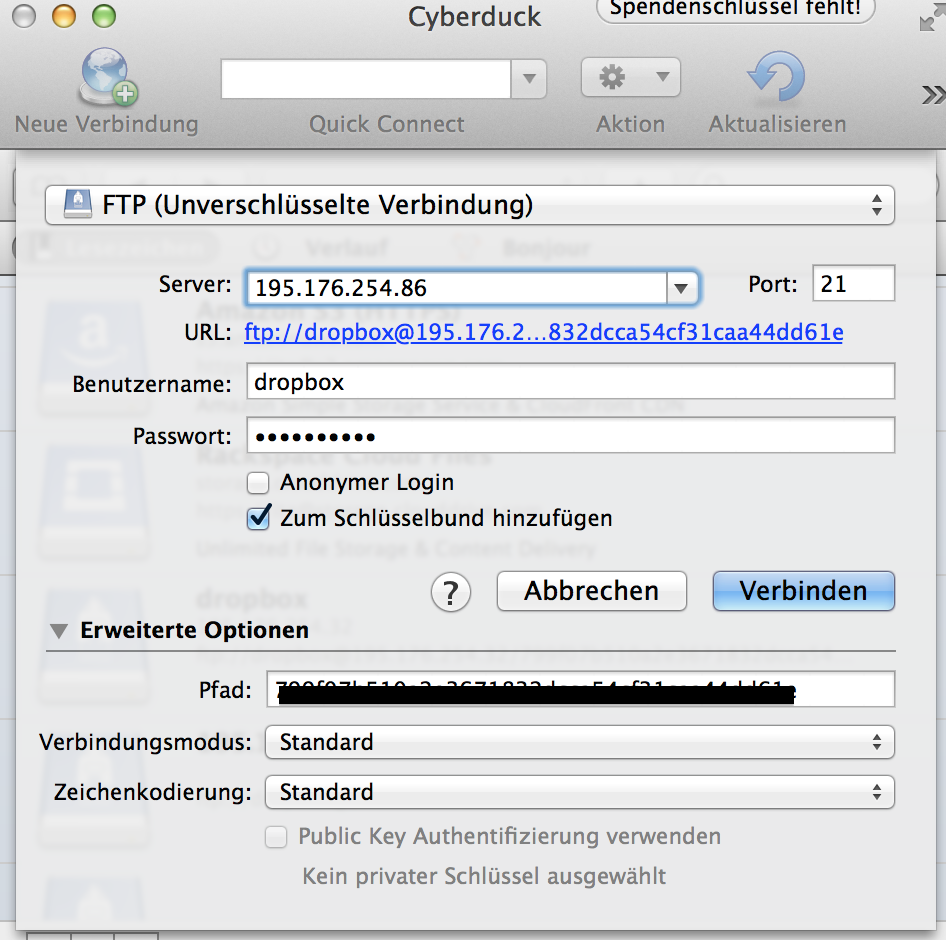946x940 pixels.
Task: Open the ftp://dropbox URL link
Action: point(543,332)
